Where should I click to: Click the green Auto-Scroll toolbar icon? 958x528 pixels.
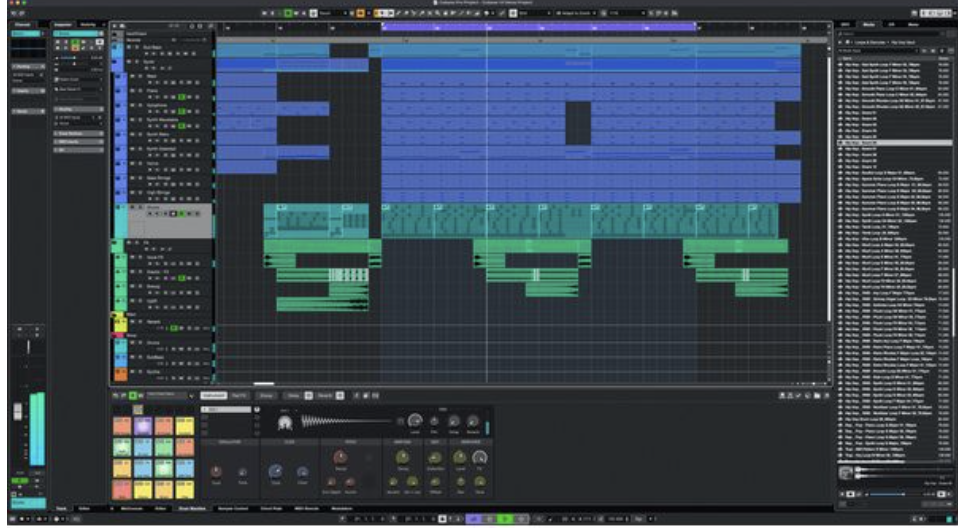coord(289,13)
